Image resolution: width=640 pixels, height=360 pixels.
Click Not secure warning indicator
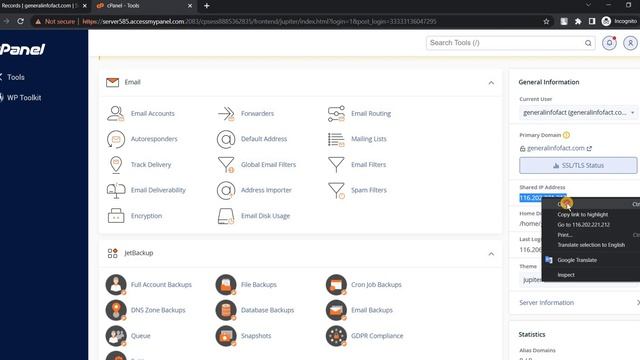coord(55,21)
